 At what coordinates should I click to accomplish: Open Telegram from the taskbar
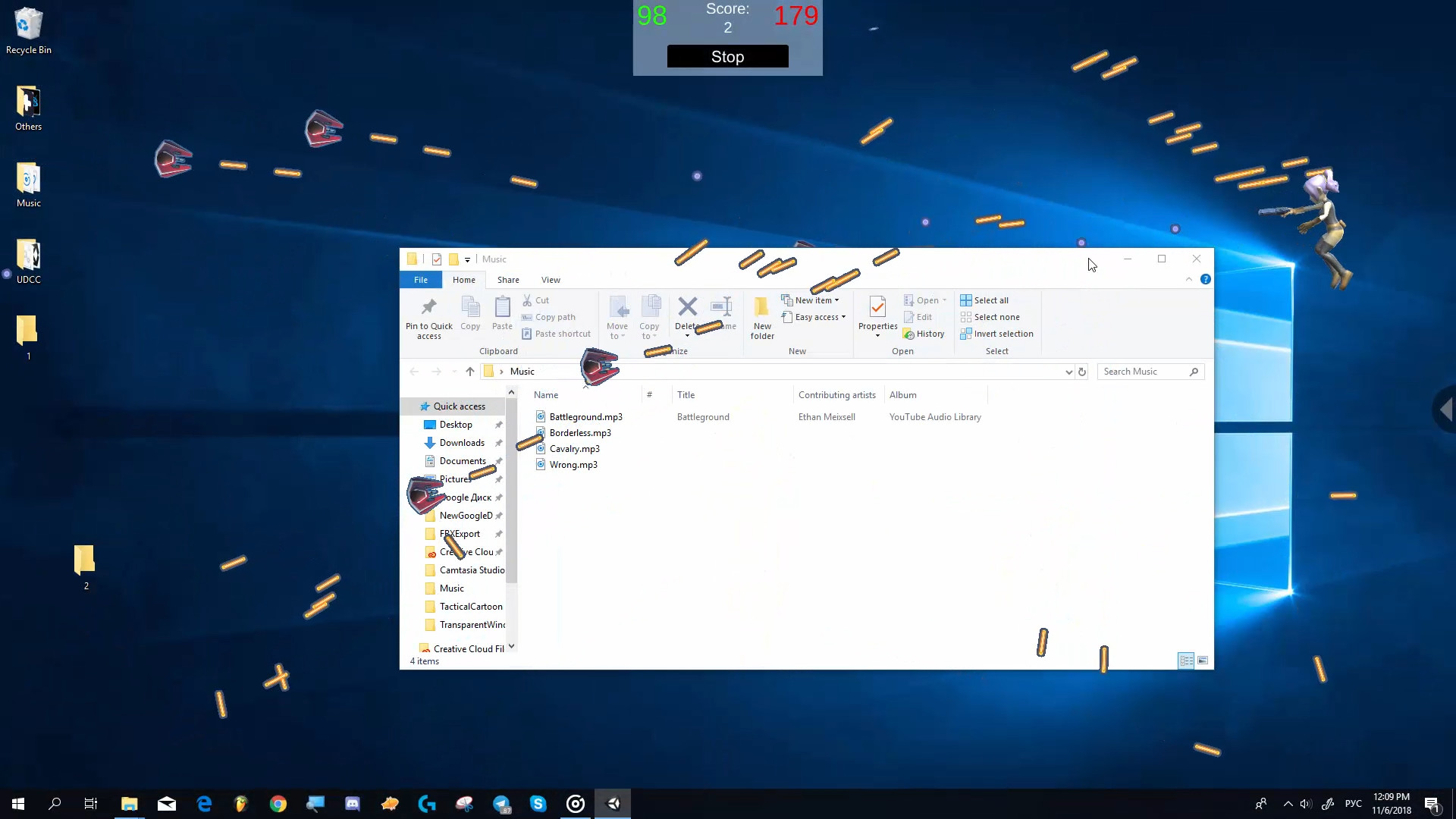click(x=502, y=804)
